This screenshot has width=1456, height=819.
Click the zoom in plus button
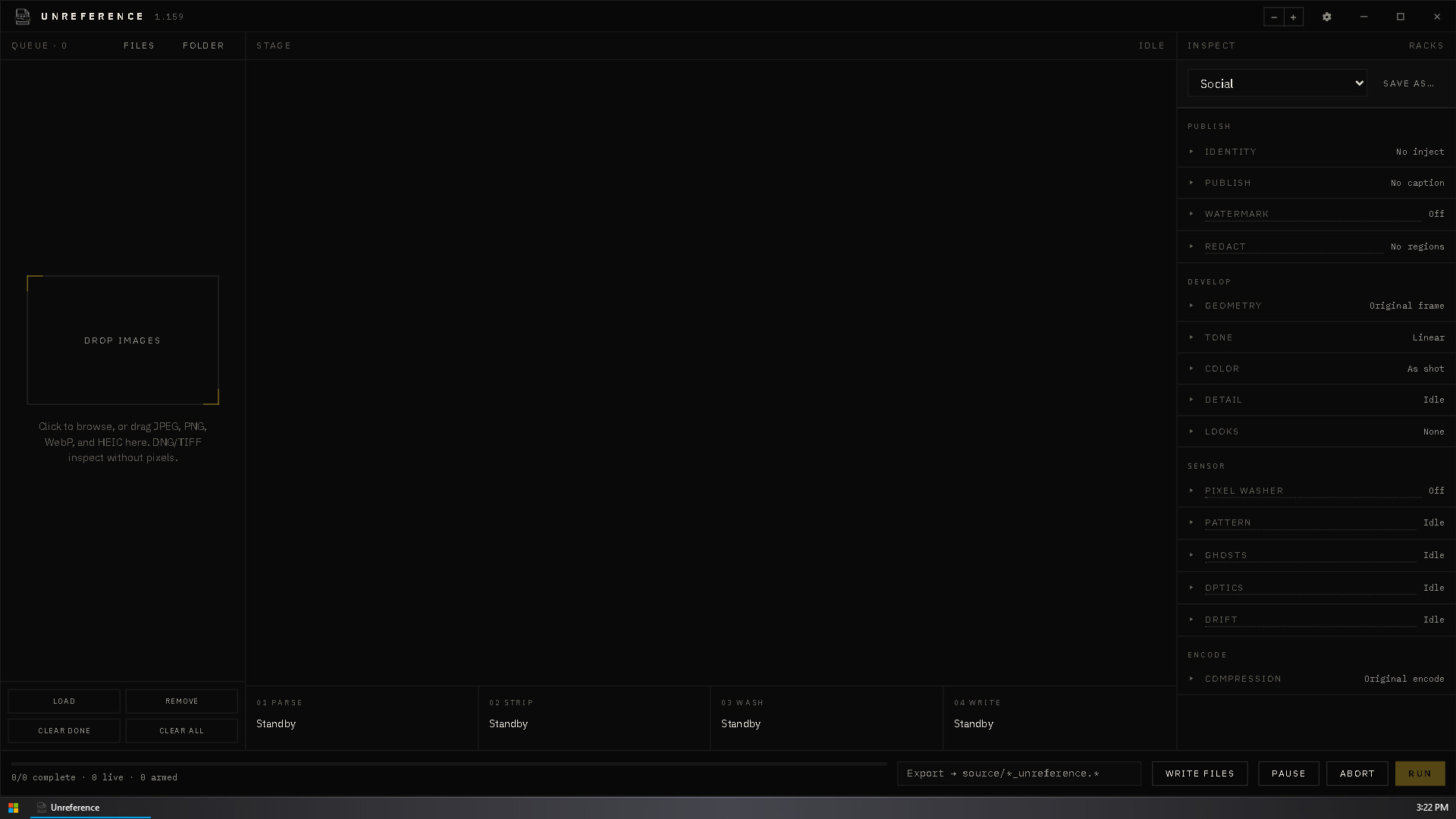point(1294,17)
